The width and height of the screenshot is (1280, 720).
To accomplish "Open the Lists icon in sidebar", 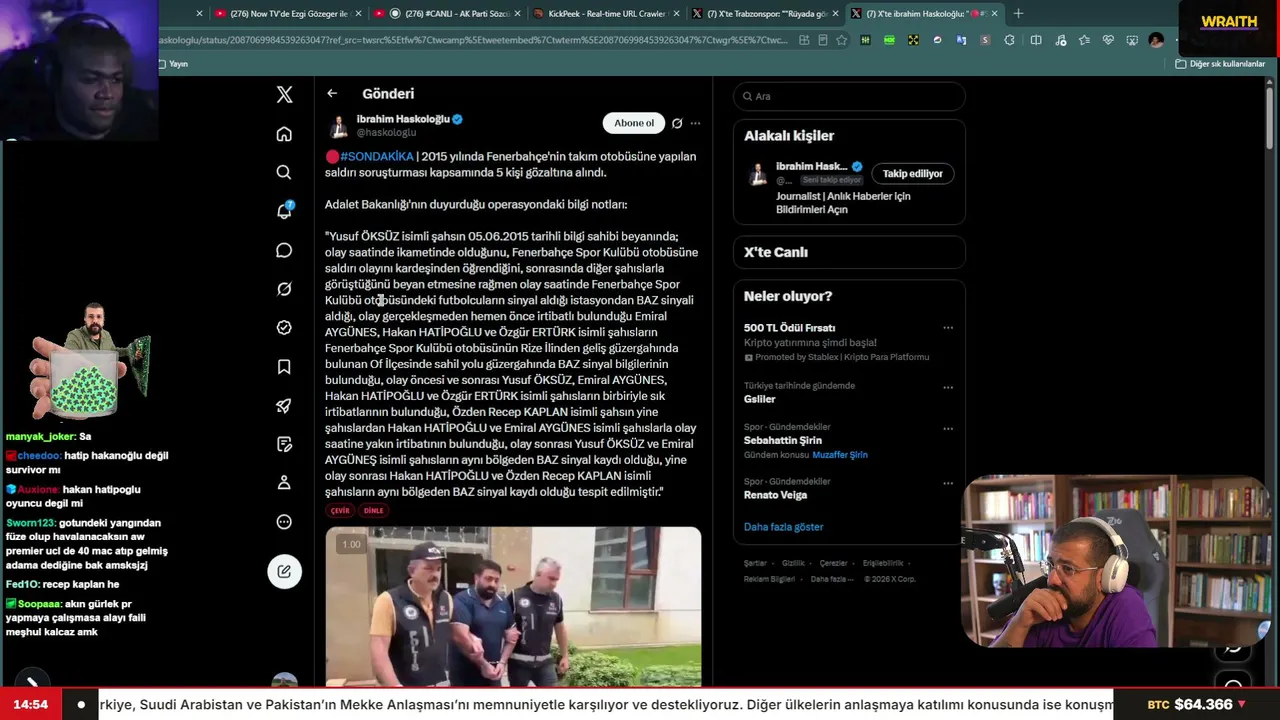I will (x=284, y=444).
